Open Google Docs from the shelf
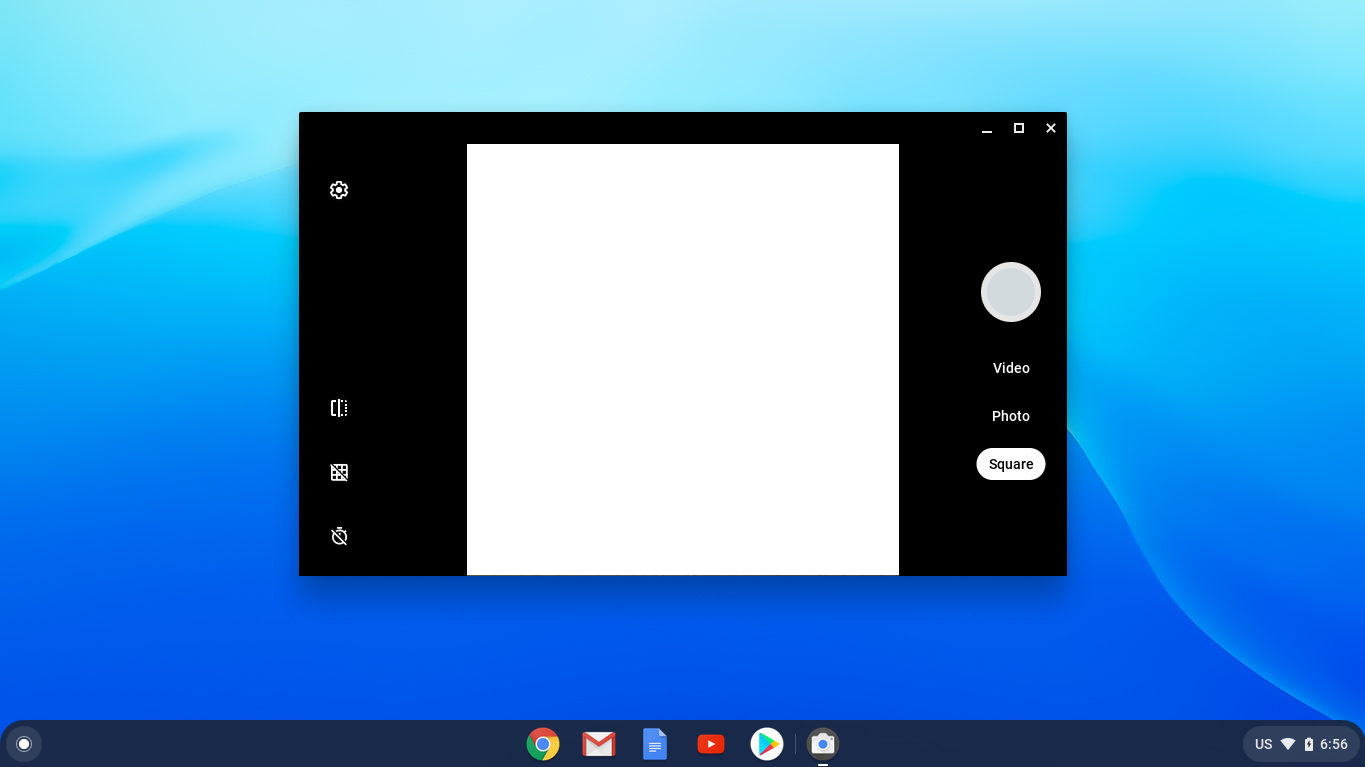Image resolution: width=1365 pixels, height=767 pixels. [x=655, y=744]
